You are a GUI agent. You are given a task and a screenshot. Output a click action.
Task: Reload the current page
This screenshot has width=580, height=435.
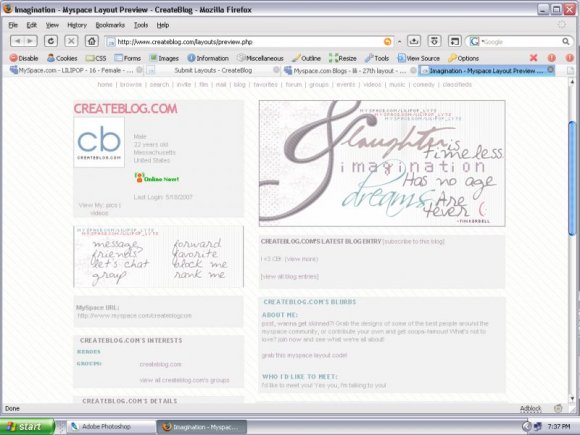coord(51,41)
